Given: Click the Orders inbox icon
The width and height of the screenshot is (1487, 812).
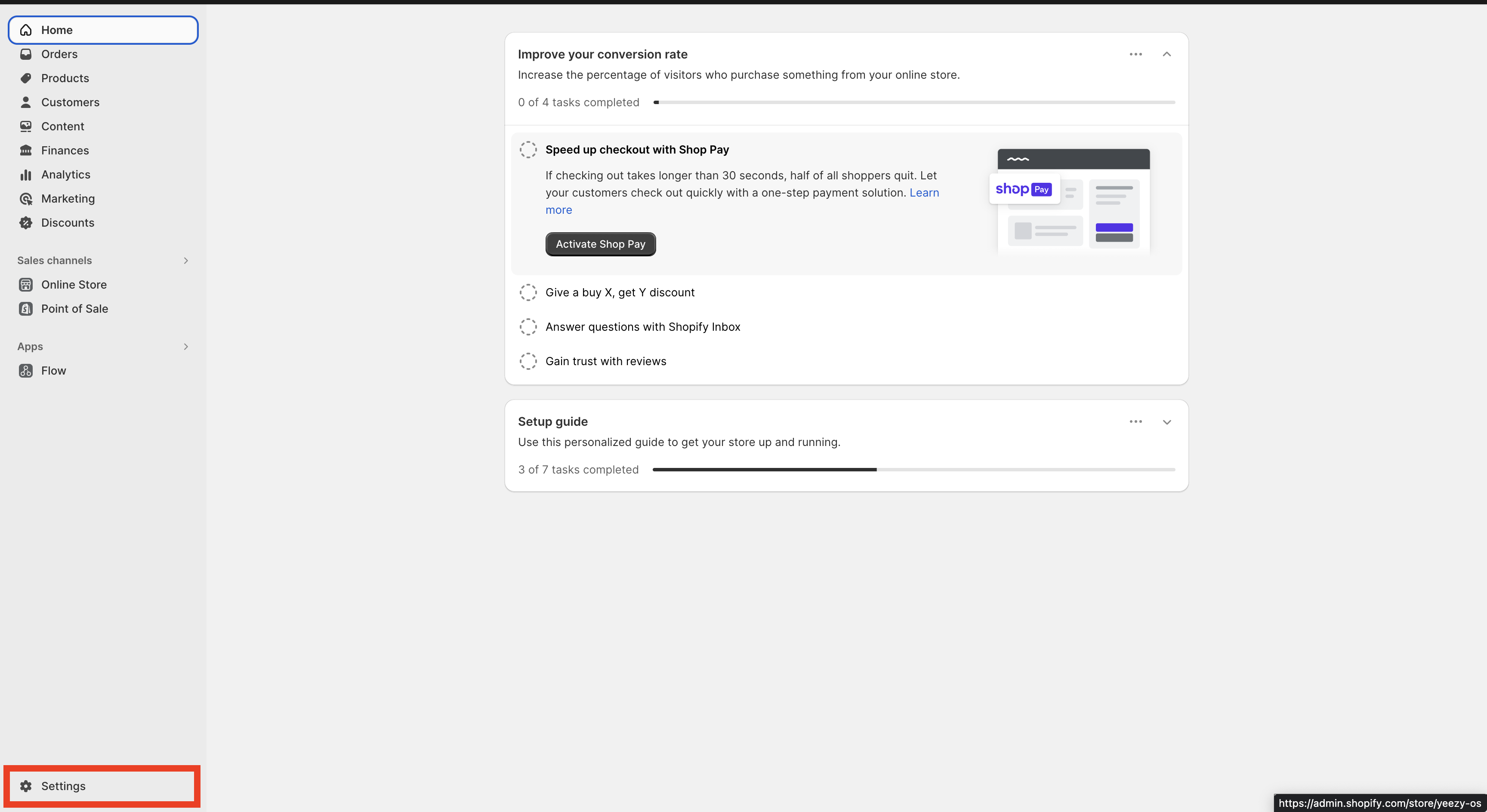Looking at the screenshot, I should 25,54.
